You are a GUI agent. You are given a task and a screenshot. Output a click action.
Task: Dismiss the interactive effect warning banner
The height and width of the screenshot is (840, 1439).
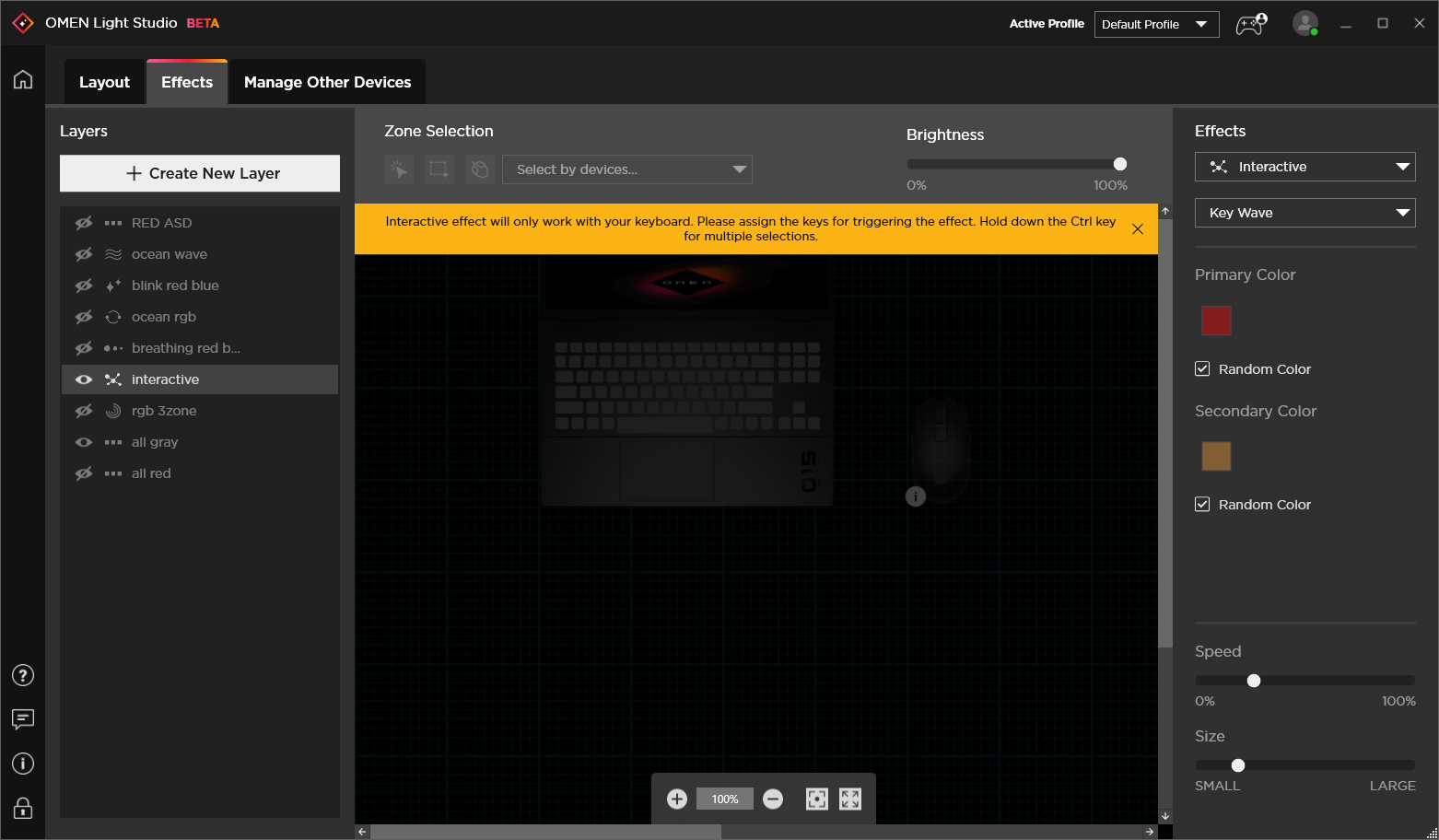pos(1138,228)
